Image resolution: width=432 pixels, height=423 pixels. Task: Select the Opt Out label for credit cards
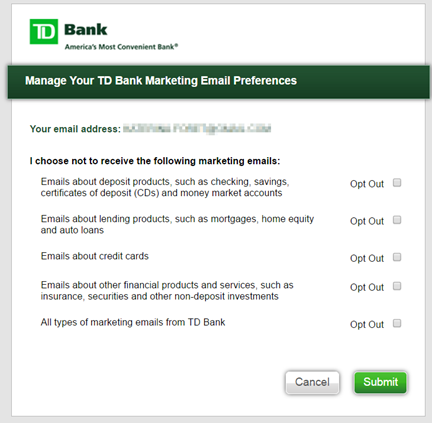[367, 258]
